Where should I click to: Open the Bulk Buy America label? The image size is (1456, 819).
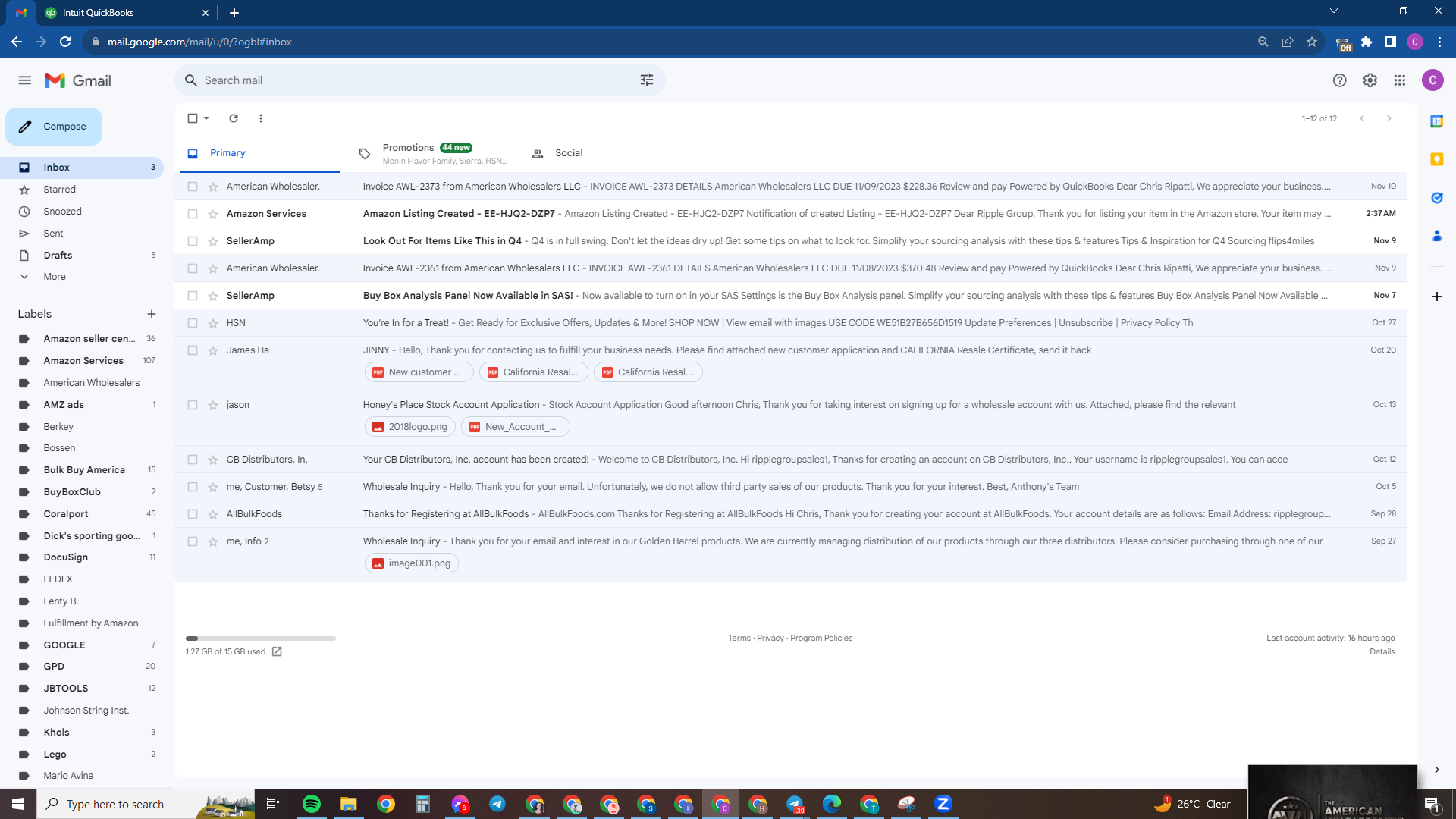click(84, 470)
